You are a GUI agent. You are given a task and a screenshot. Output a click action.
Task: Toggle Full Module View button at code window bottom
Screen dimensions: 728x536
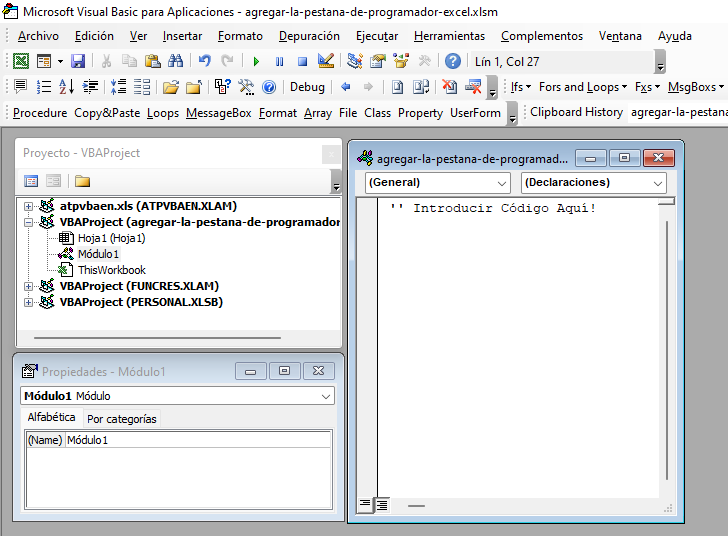click(382, 505)
